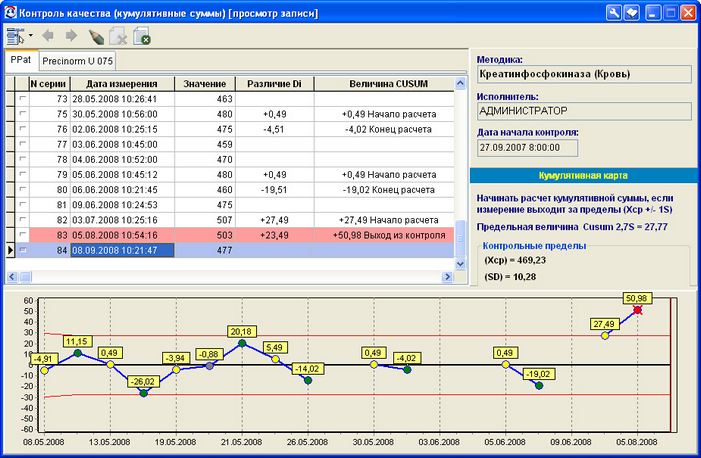This screenshot has width=701, height=458.
Task: Open the list view toolbar menu icon
Action: click(15, 36)
